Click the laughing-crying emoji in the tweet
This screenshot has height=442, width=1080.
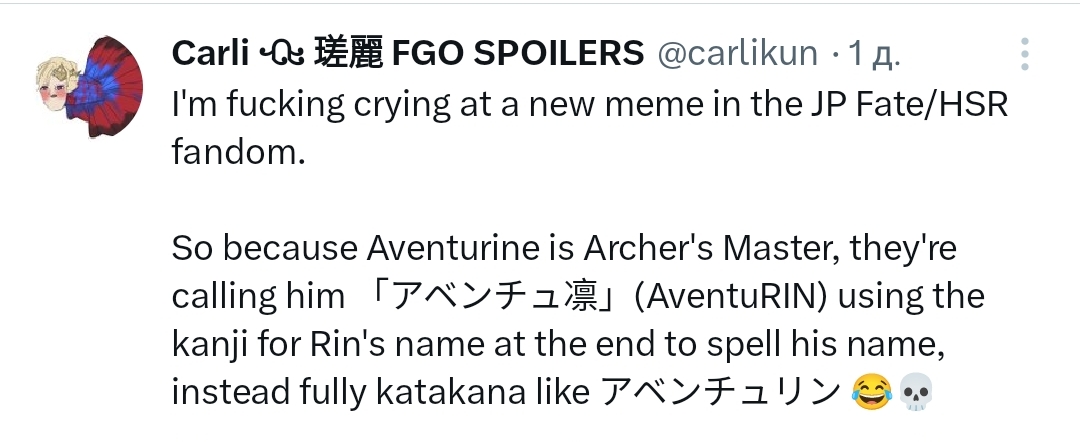[x=871, y=394]
